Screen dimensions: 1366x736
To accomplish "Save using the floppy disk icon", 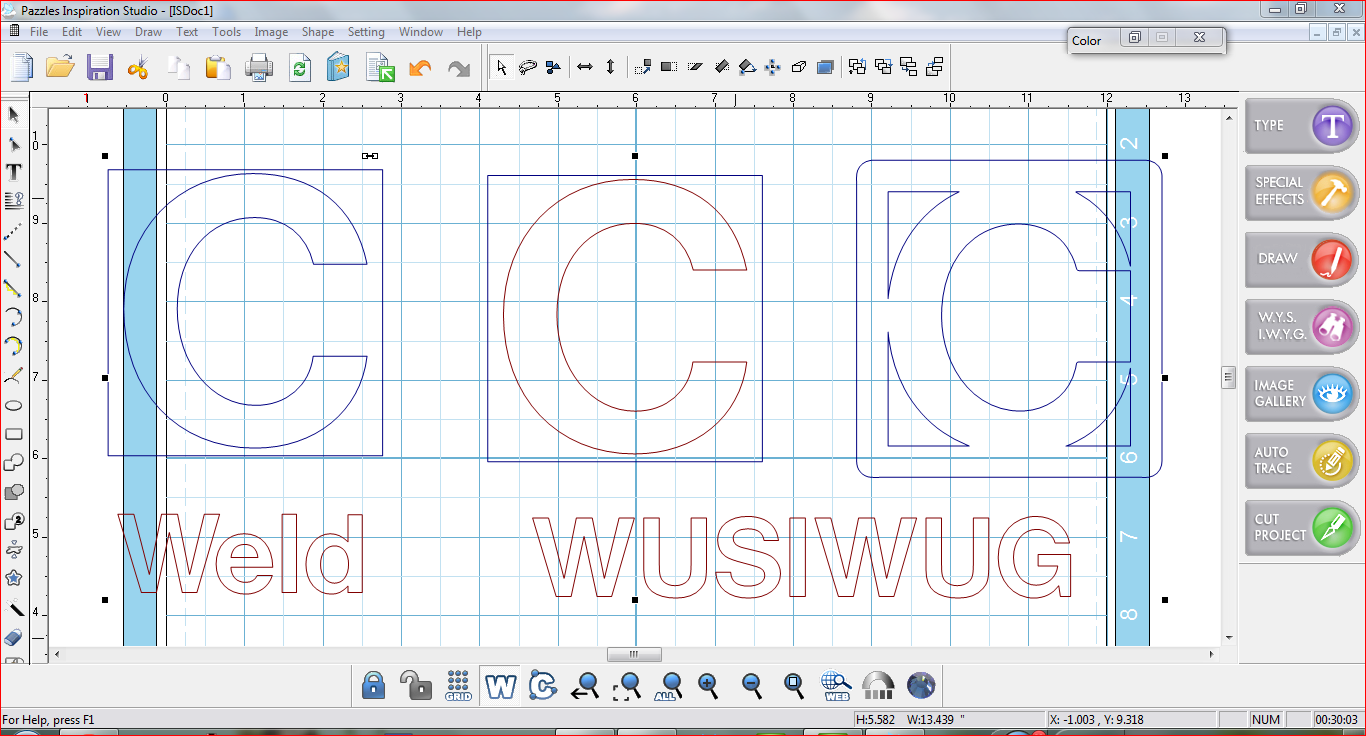I will (99, 67).
